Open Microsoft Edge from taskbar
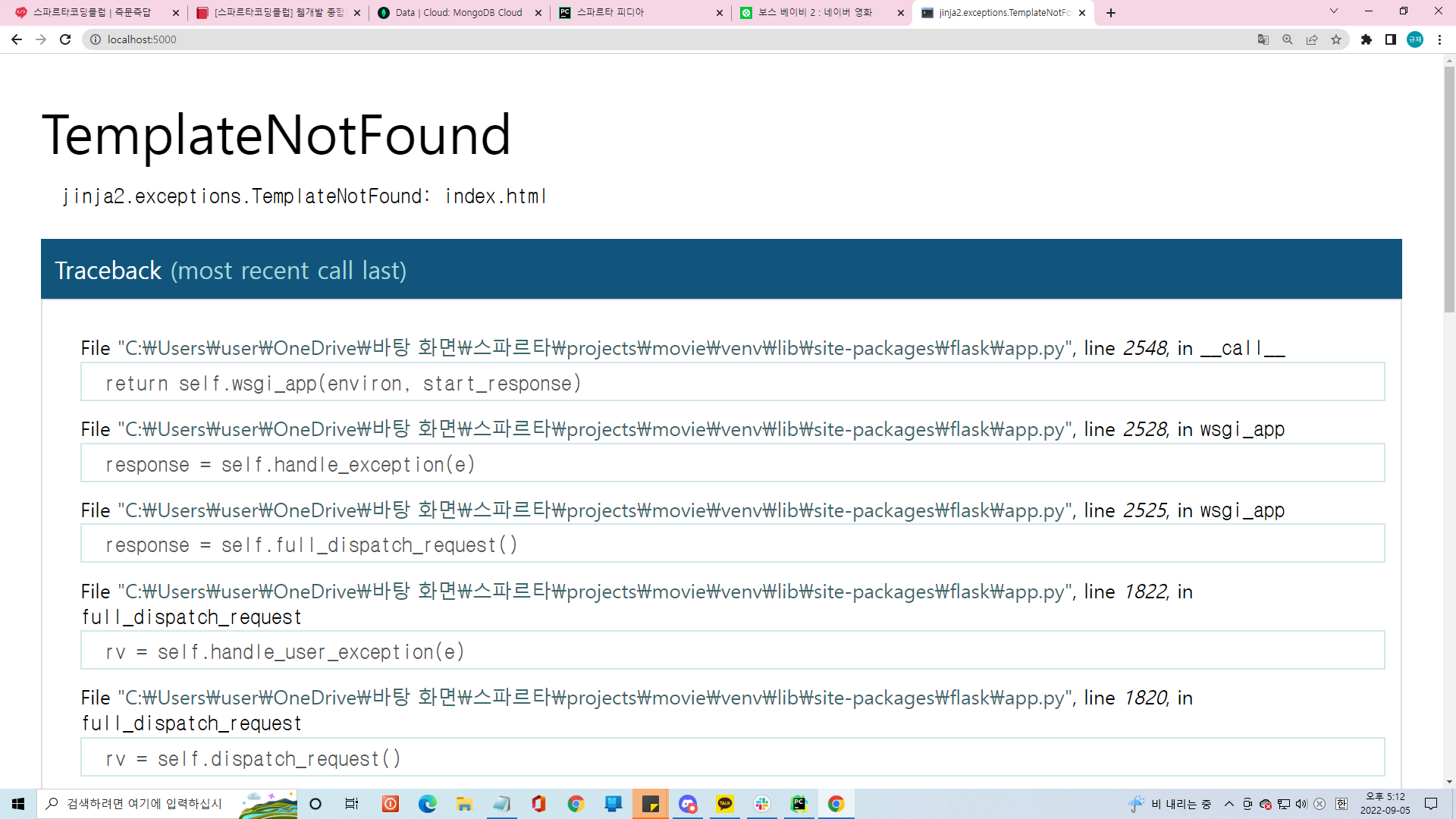This screenshot has height=819, width=1456. [x=428, y=804]
